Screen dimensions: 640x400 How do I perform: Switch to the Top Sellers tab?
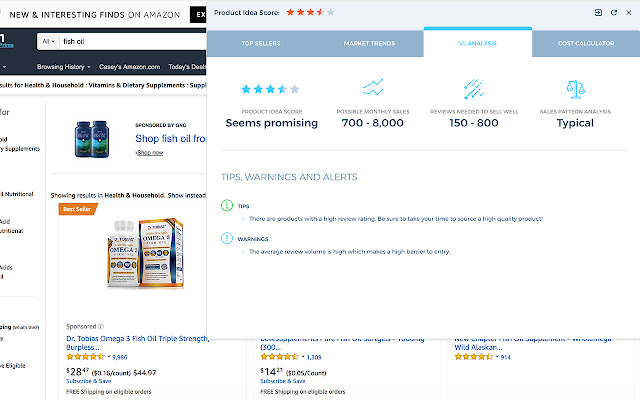click(261, 44)
